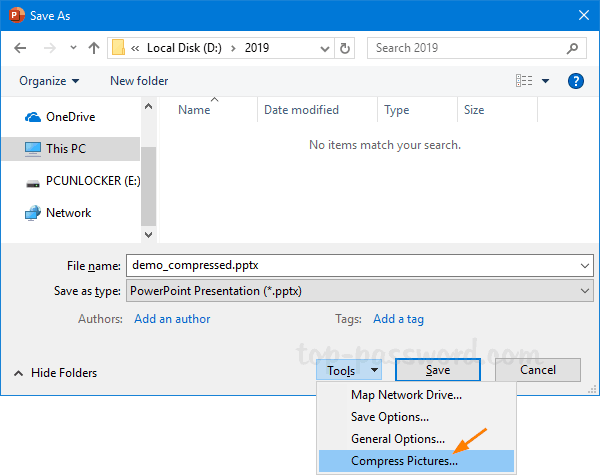Open Save Options from the menu
Viewport: 600px width, 475px height.
pos(390,417)
